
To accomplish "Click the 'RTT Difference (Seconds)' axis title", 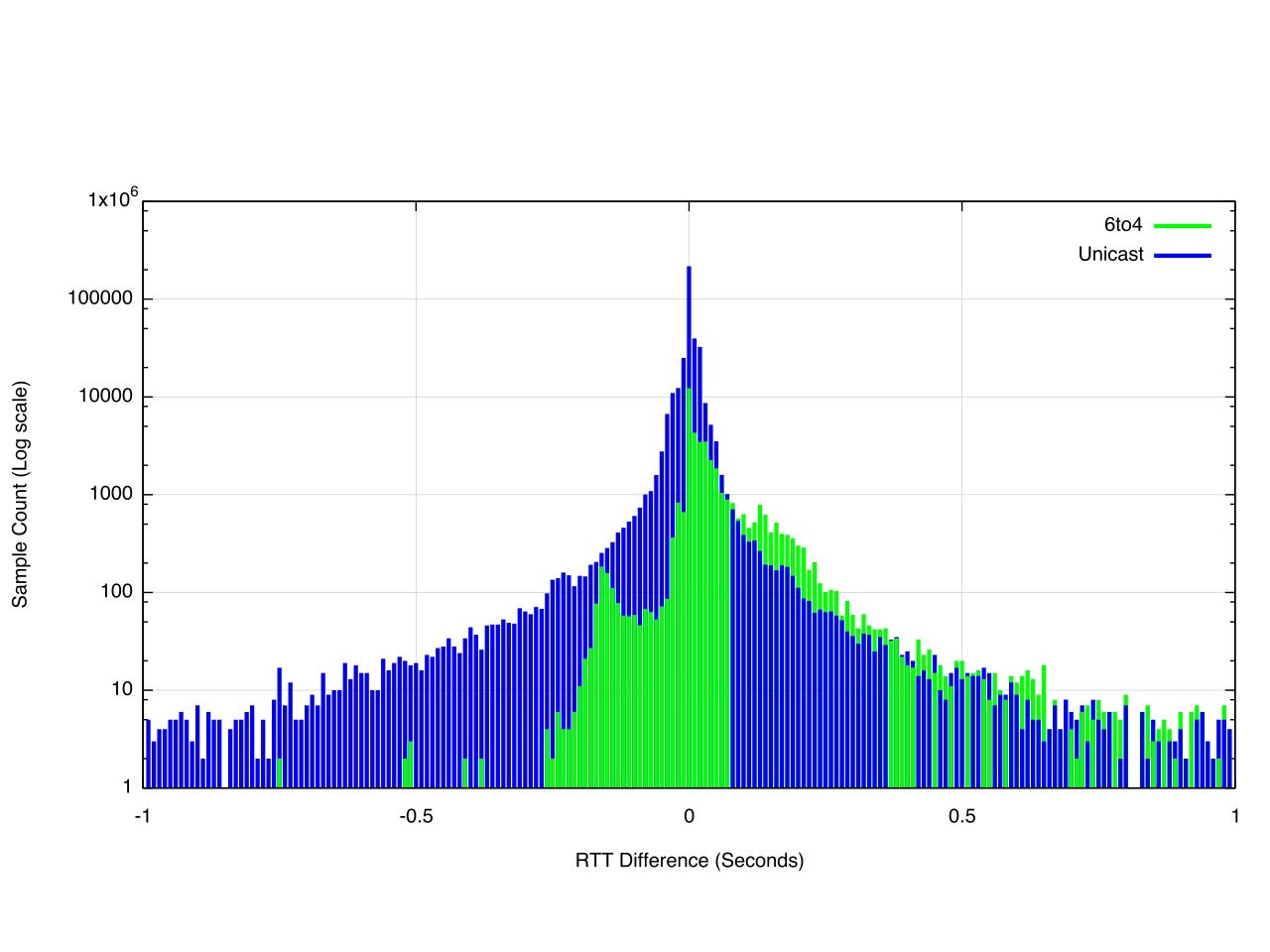I will [x=690, y=860].
